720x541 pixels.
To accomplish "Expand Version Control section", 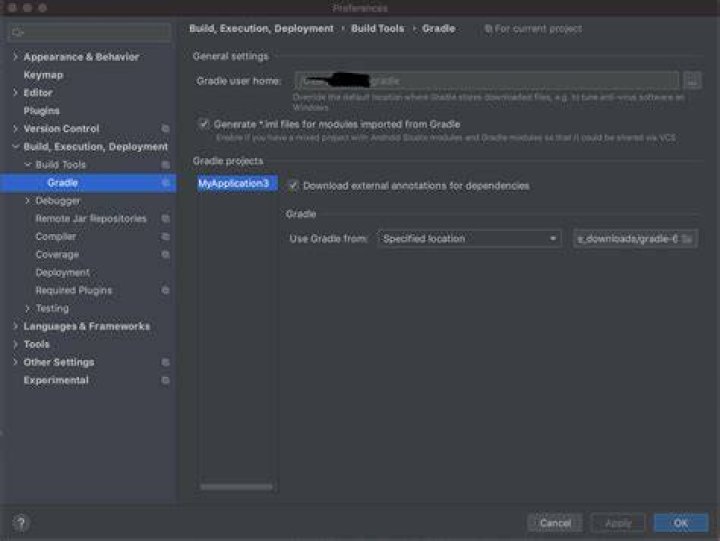I will point(16,129).
